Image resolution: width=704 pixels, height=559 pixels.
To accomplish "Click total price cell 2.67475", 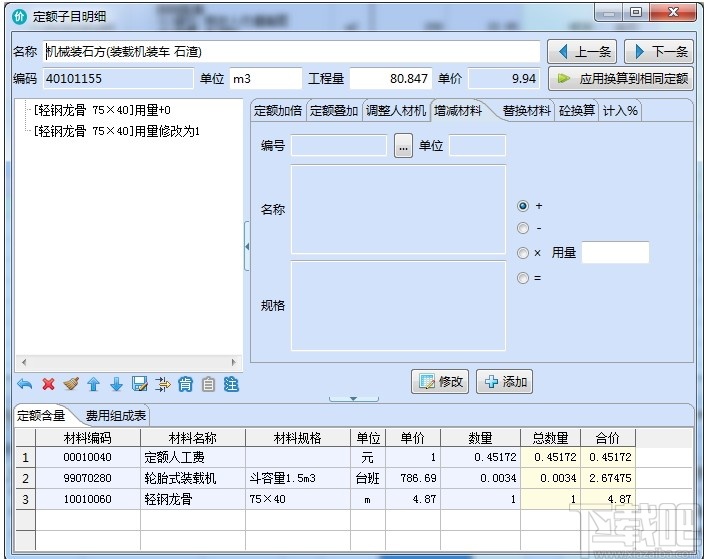I will click(608, 478).
